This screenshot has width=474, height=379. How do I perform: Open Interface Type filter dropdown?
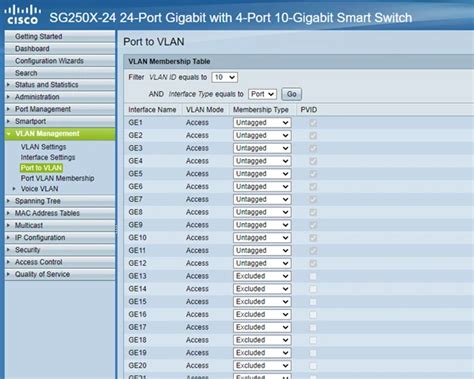coord(262,94)
